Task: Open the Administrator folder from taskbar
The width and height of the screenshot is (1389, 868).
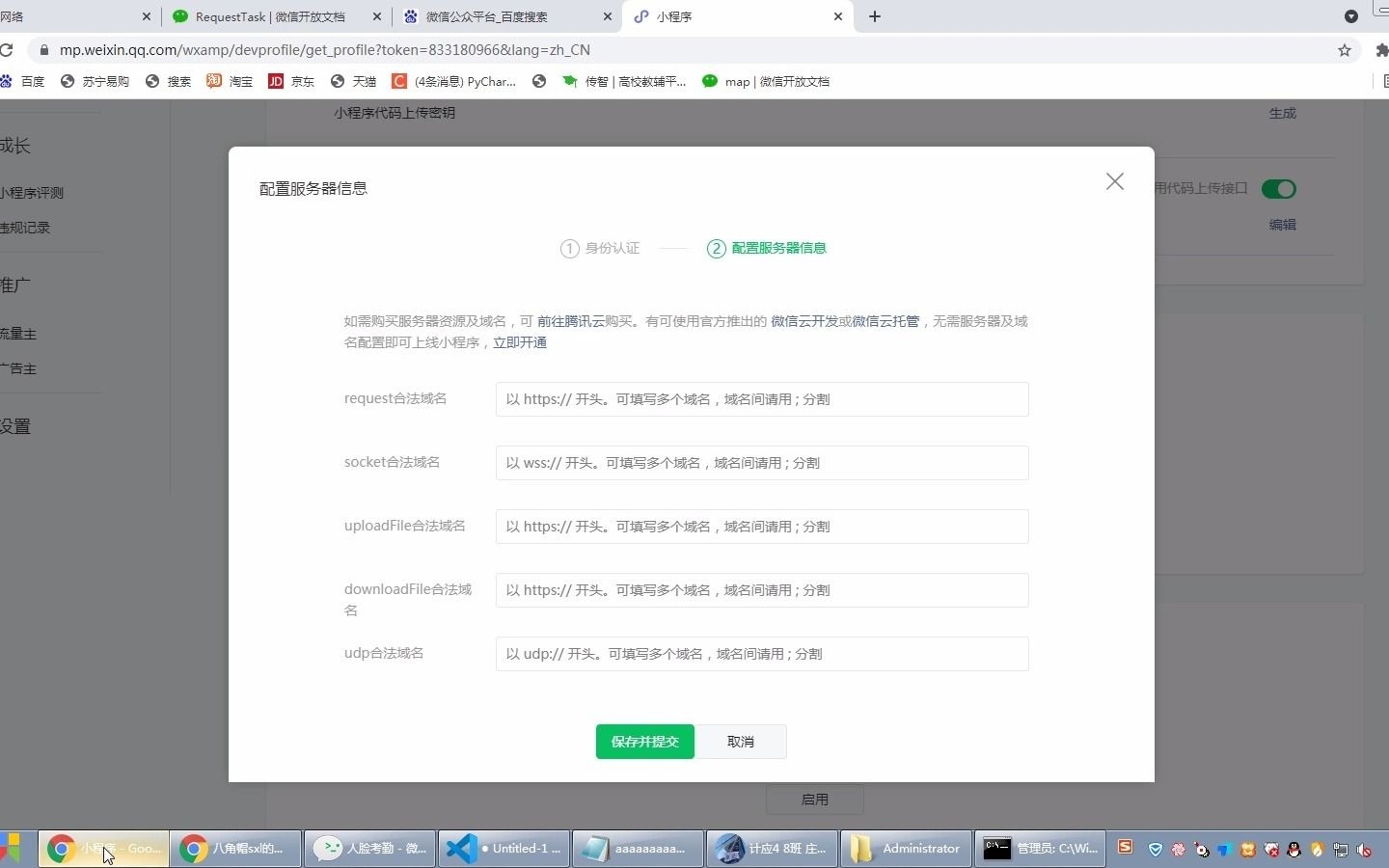Action: coord(906,849)
